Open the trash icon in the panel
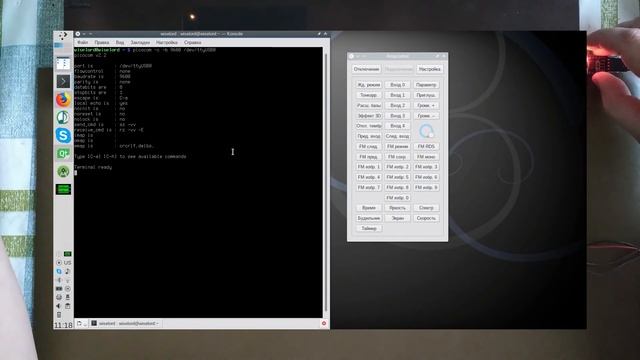The width and height of the screenshot is (640, 360). tap(59, 315)
